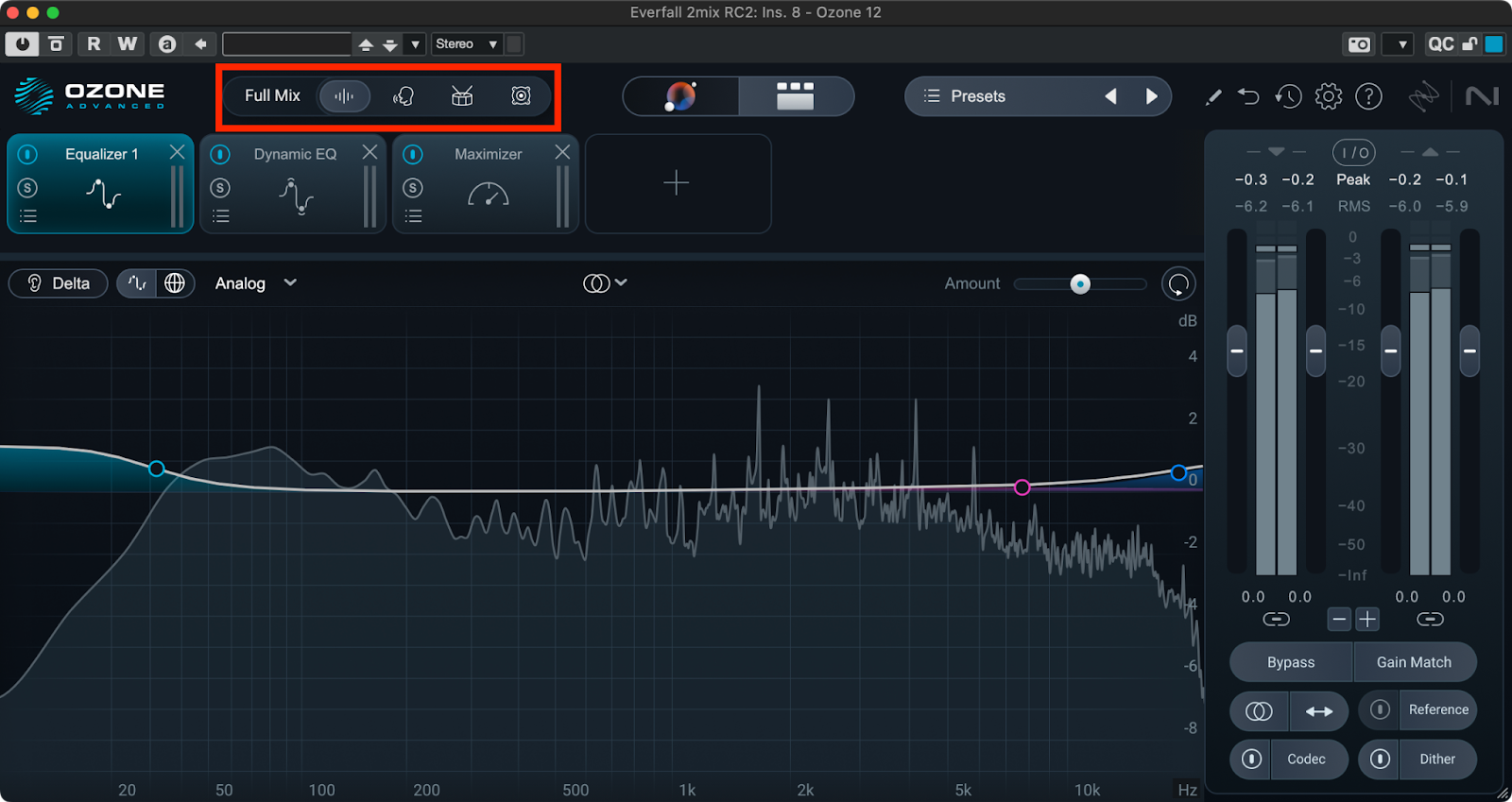Open the Maximizer module tab
Viewport: 1512px width, 802px height.
pos(486,183)
